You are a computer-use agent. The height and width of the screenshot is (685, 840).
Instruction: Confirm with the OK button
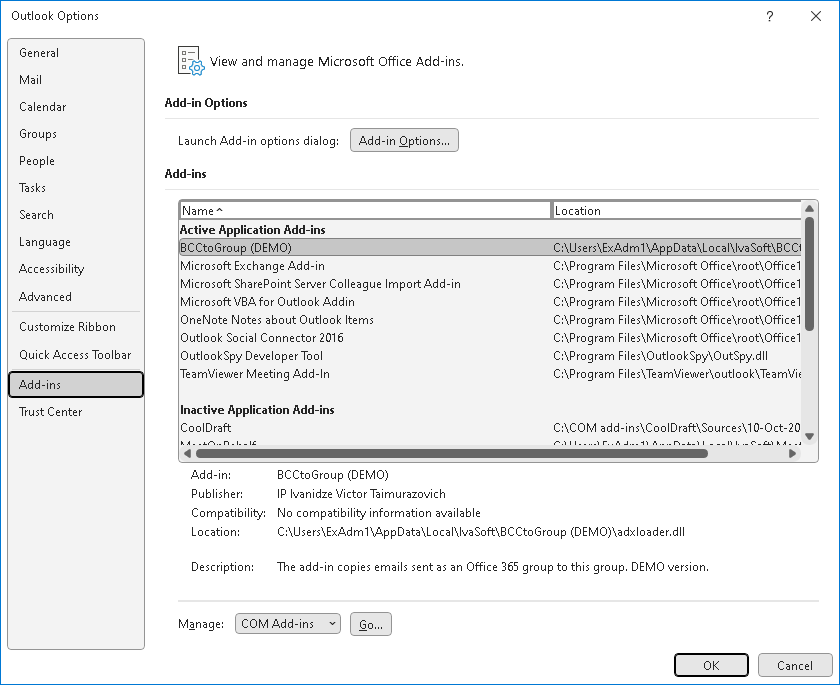click(711, 665)
